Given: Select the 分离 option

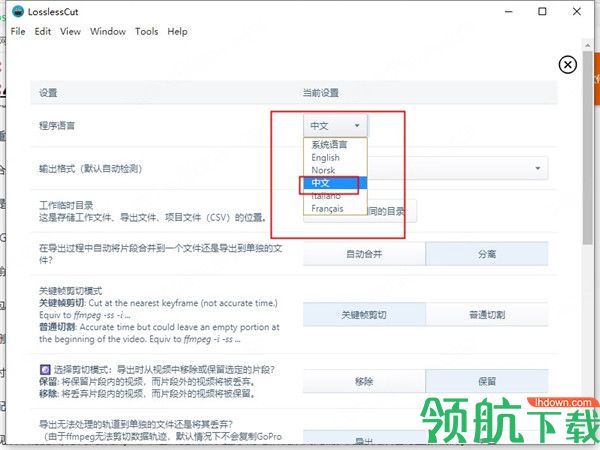Looking at the screenshot, I should [x=487, y=254].
